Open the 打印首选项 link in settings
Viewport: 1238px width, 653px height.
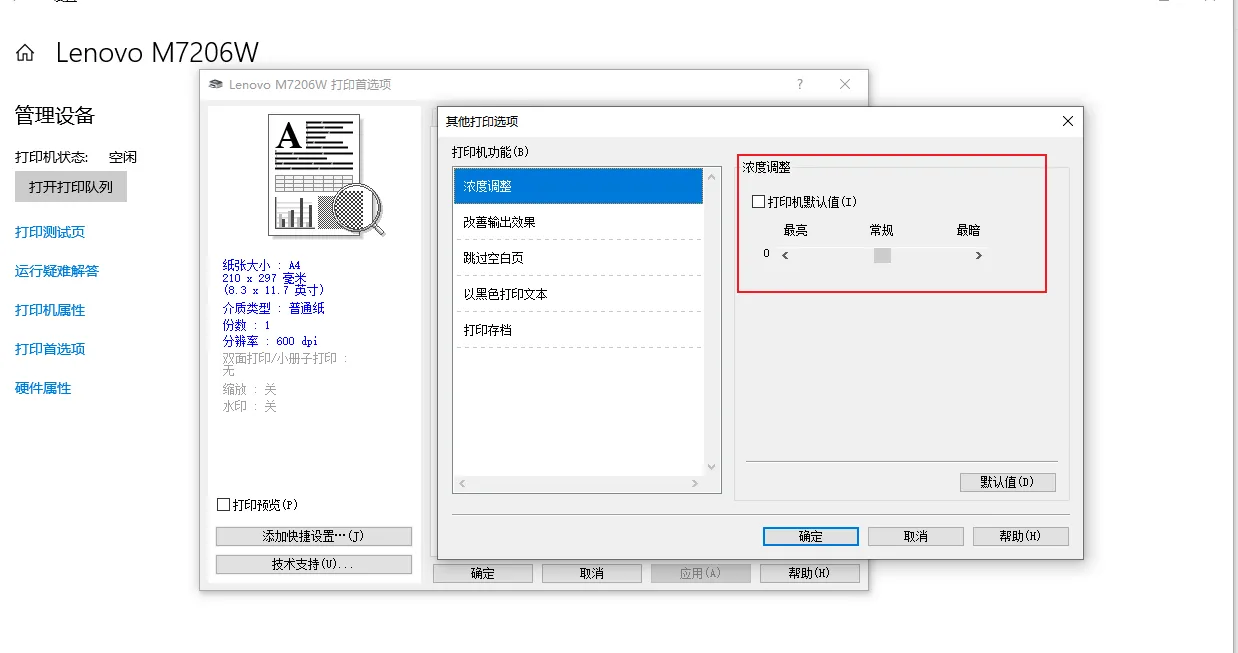(50, 349)
